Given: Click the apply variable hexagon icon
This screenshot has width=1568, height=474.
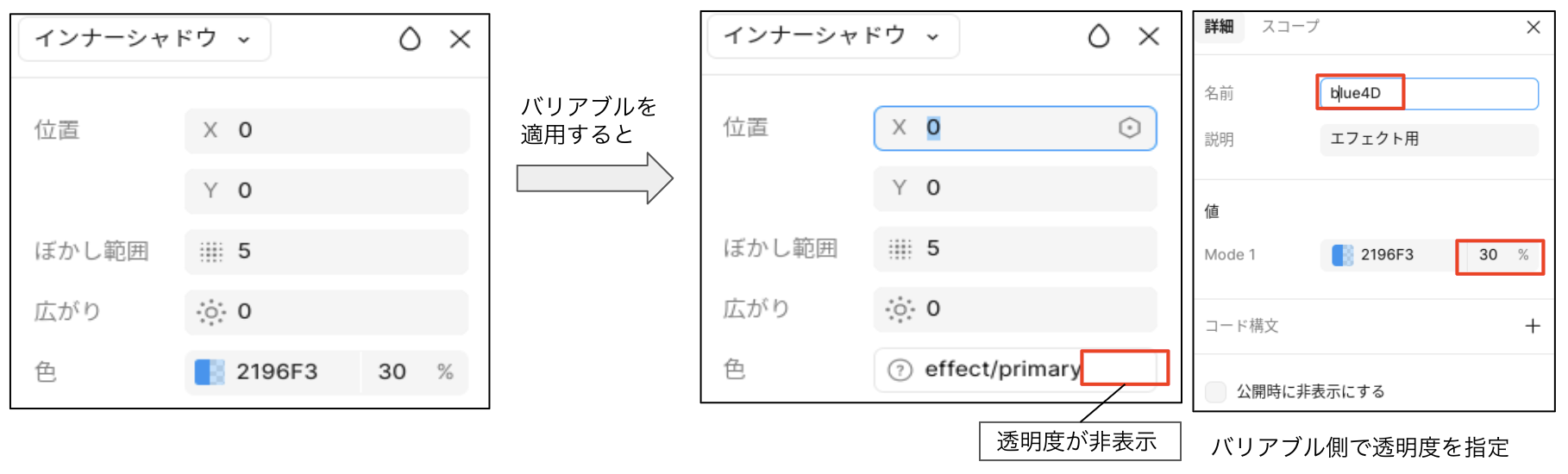Looking at the screenshot, I should point(1129,128).
